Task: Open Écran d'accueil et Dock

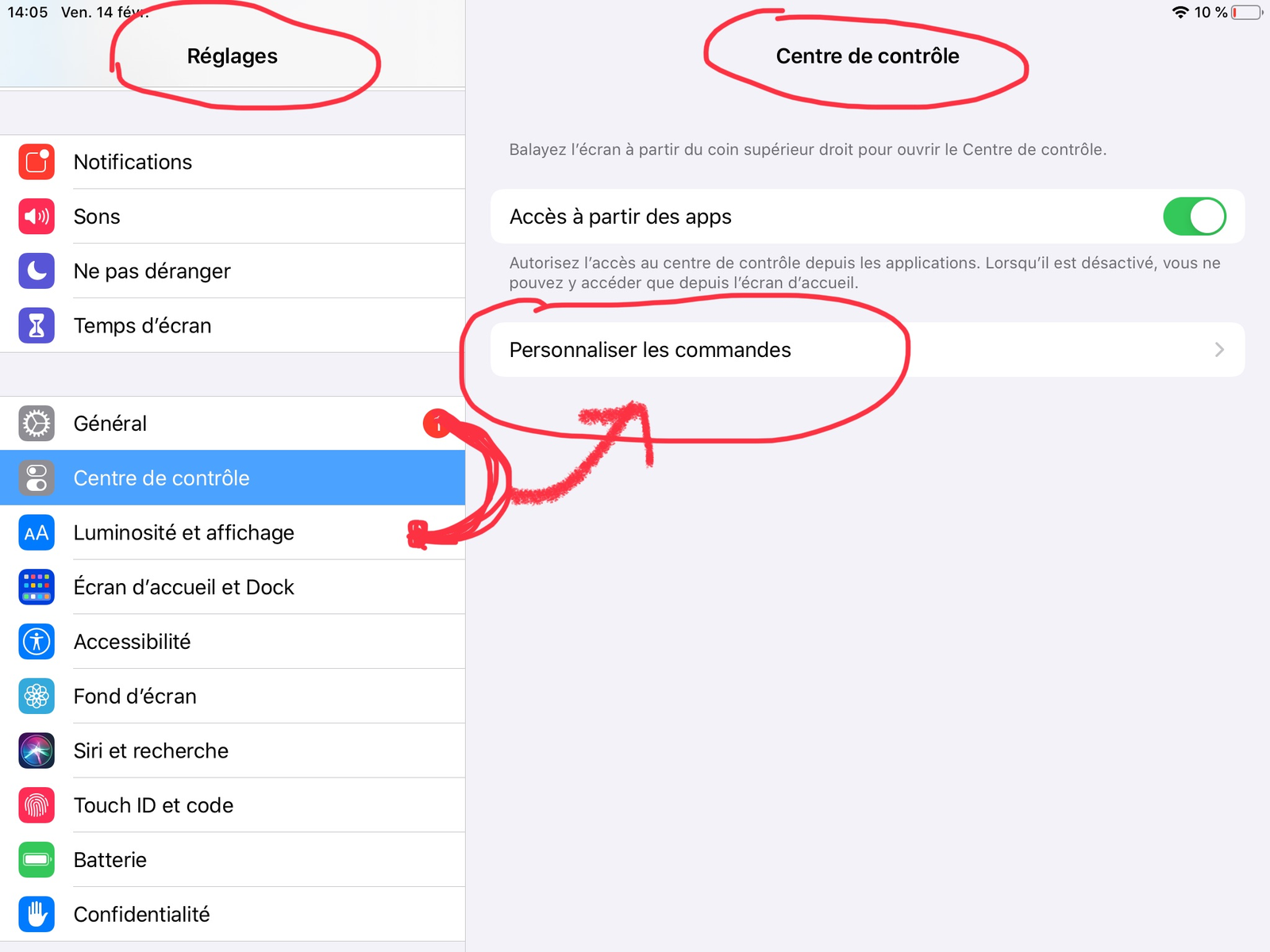Action: (233, 587)
